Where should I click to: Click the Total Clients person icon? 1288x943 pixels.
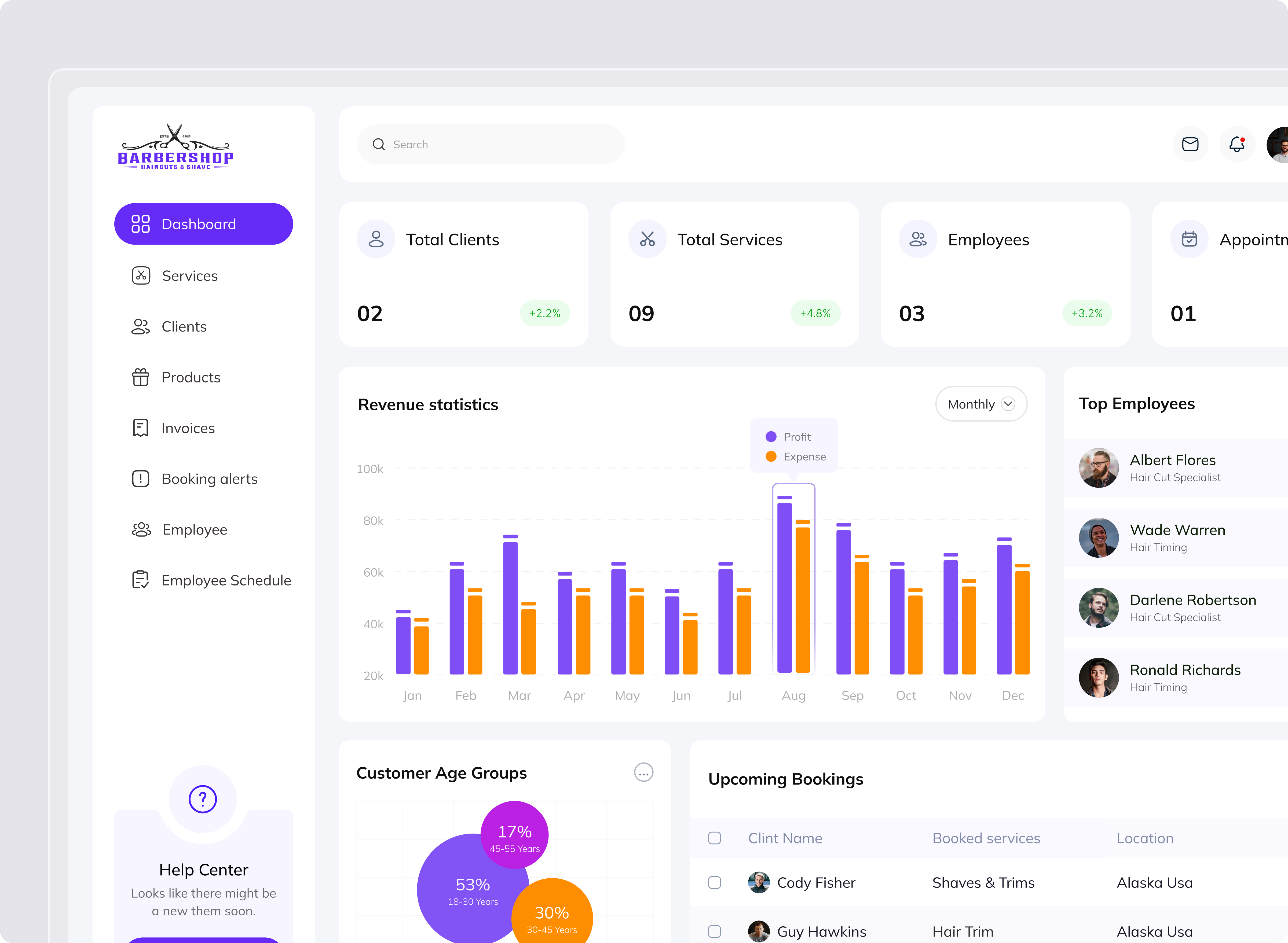[376, 239]
